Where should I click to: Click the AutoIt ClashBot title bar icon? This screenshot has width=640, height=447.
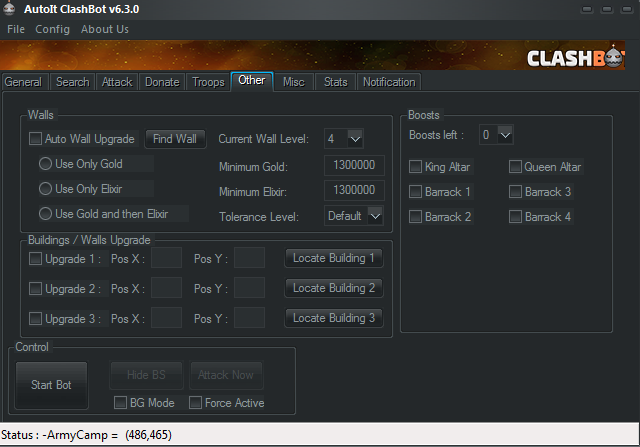pyautogui.click(x=9, y=8)
